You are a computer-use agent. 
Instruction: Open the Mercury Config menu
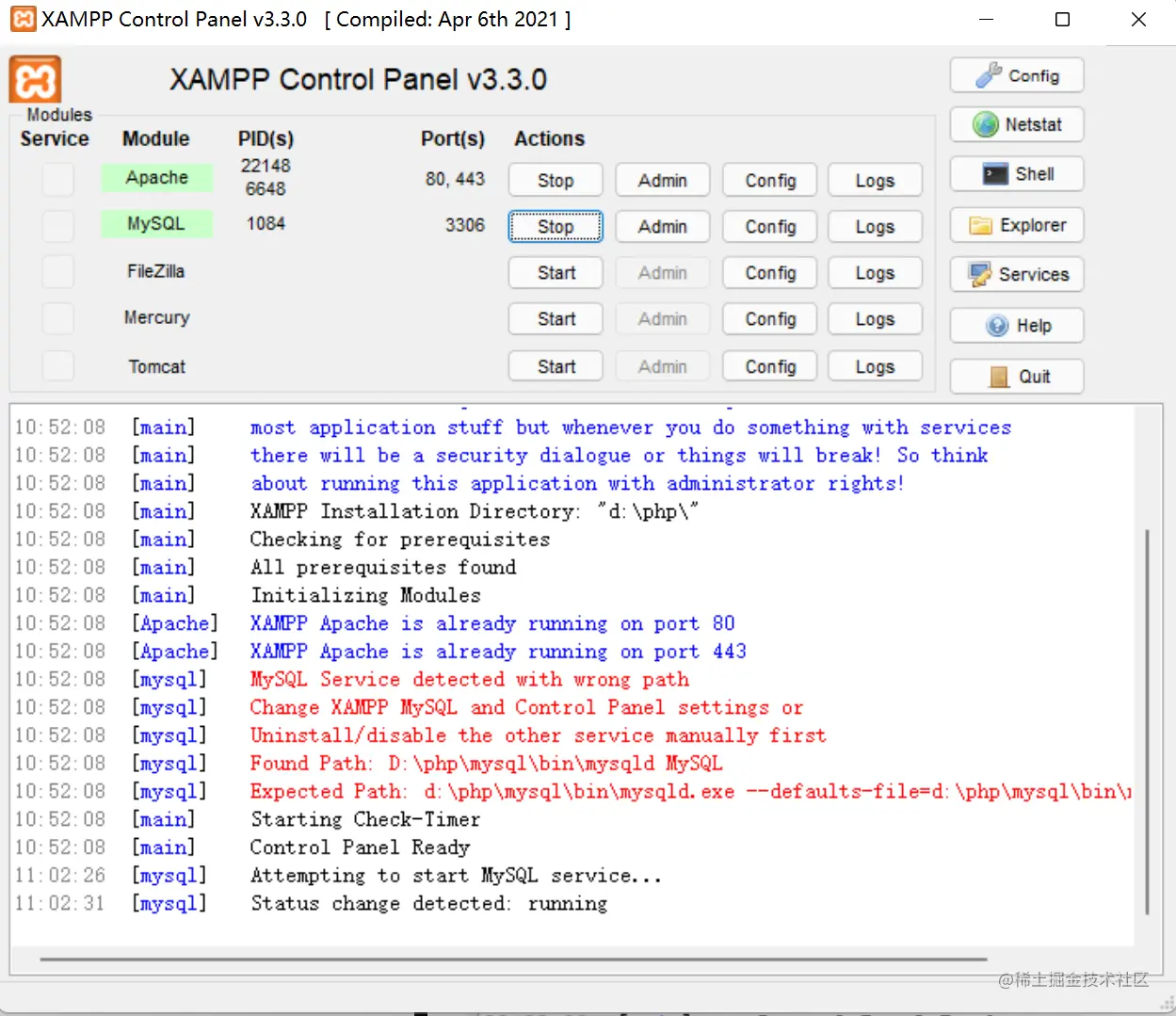tap(770, 319)
